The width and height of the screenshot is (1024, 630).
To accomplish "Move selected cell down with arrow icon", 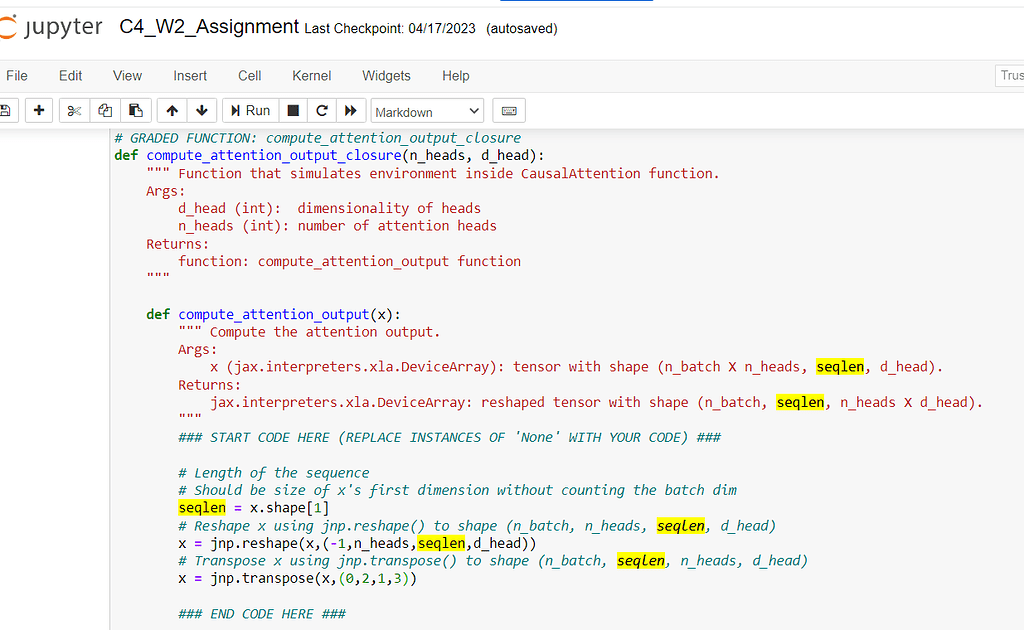I will [201, 111].
